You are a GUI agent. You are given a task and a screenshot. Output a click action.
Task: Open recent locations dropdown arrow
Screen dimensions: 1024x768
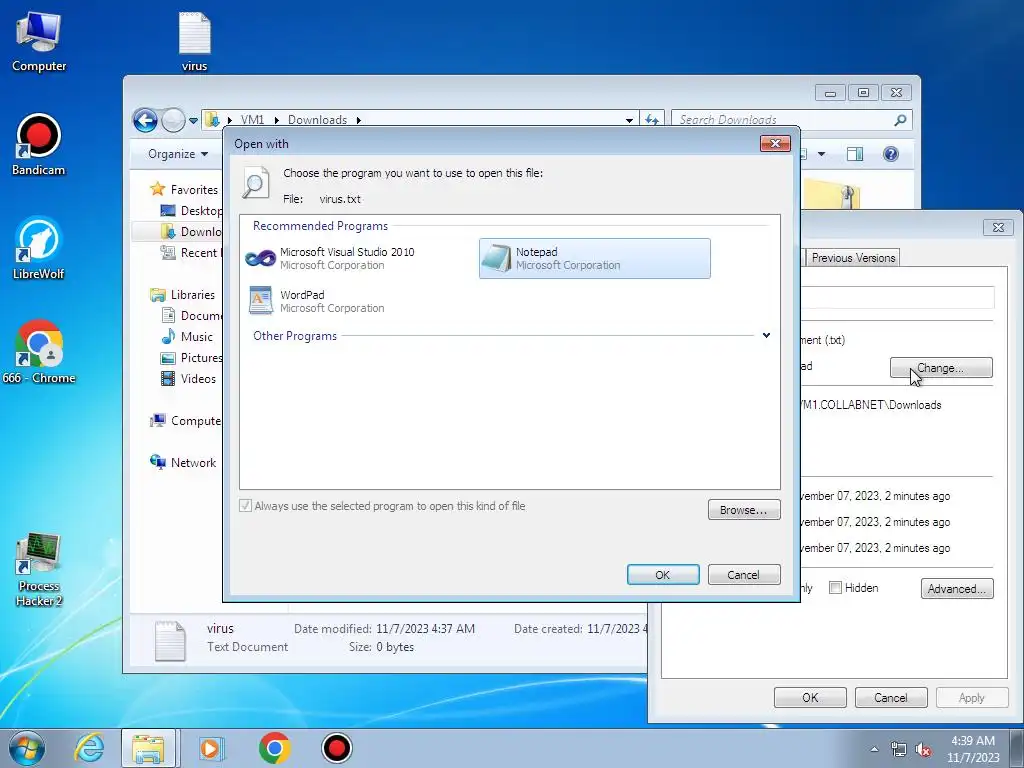[x=193, y=121]
